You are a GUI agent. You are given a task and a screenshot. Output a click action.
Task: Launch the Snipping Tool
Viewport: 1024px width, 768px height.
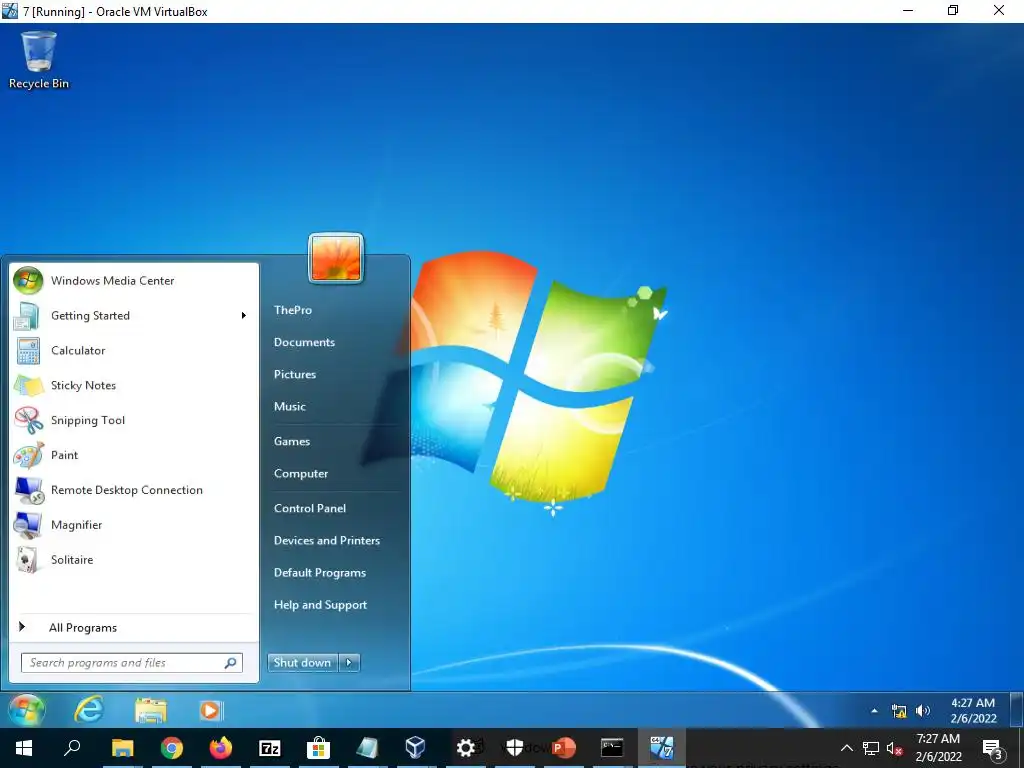tap(134, 421)
